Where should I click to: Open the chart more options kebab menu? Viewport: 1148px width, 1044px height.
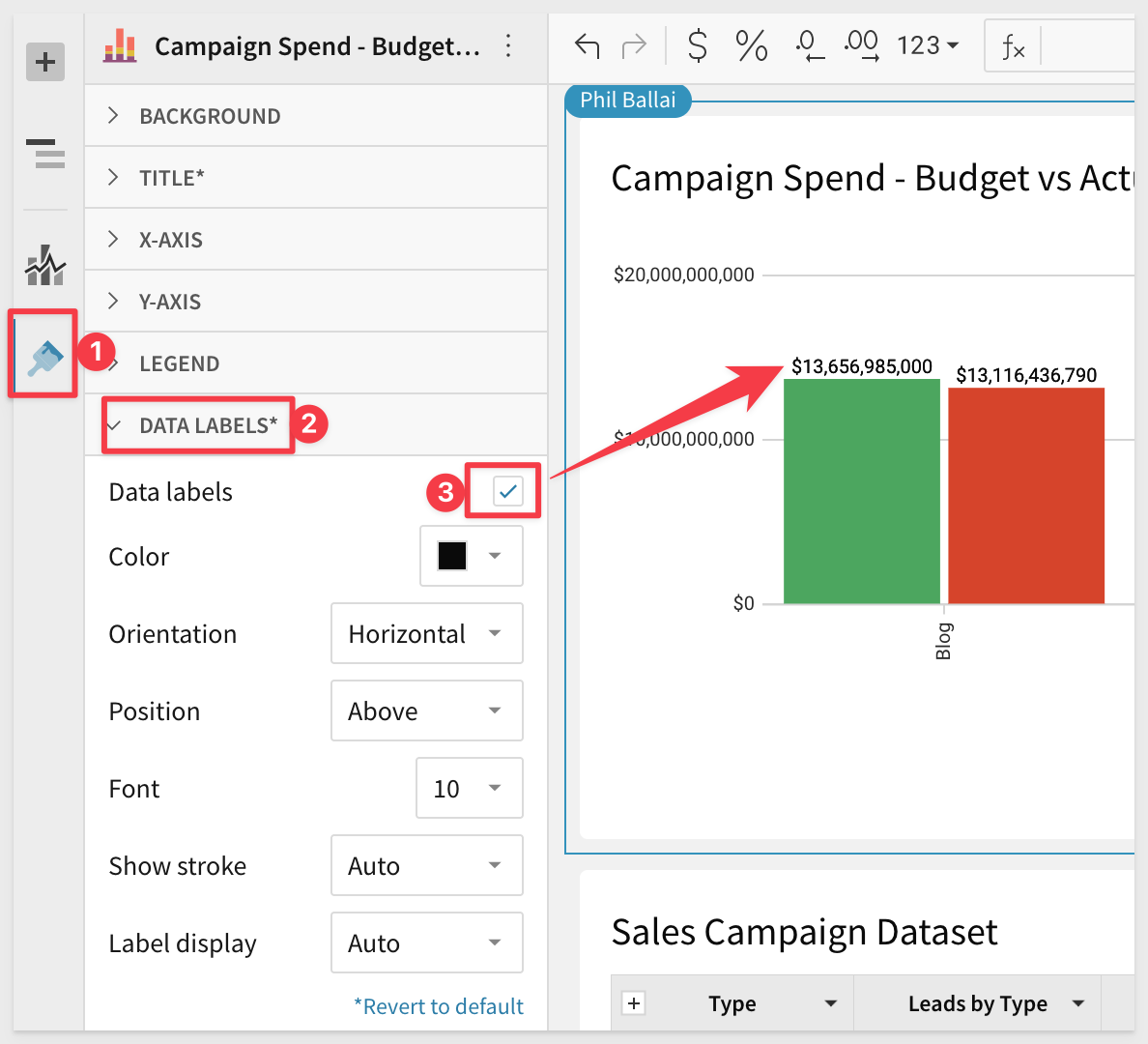(x=508, y=46)
